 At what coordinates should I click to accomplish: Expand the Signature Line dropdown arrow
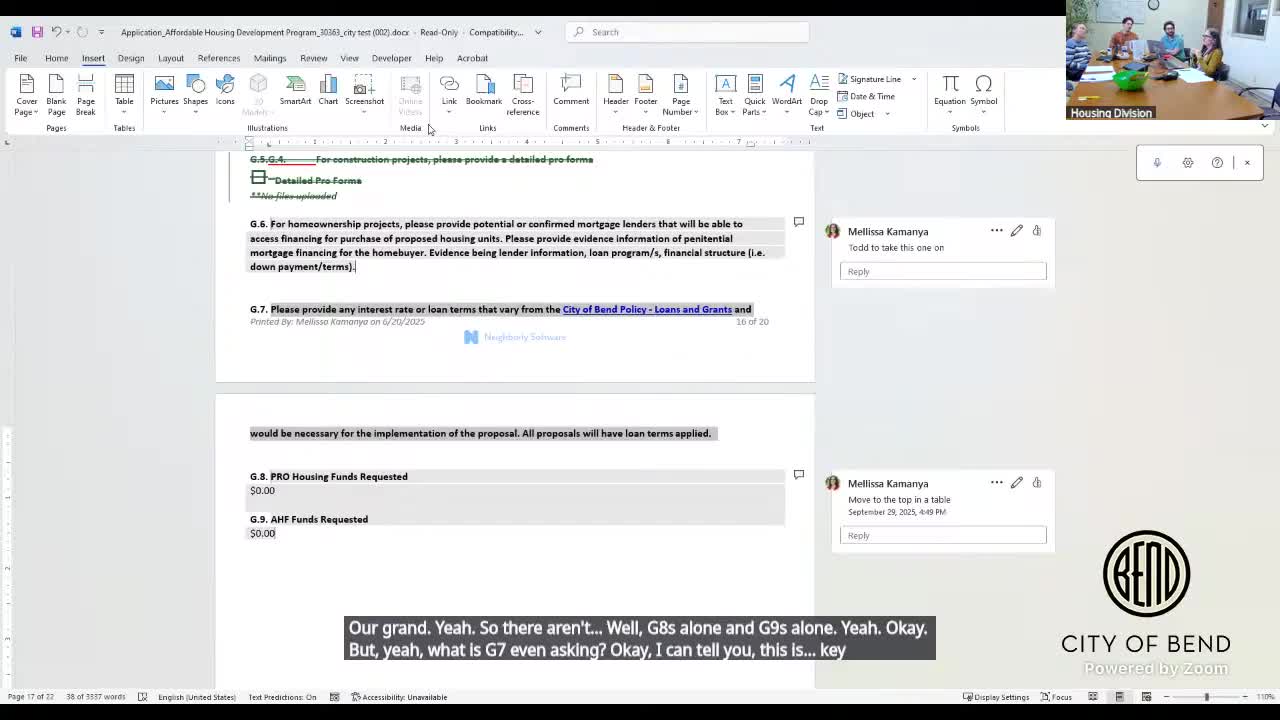tap(914, 79)
